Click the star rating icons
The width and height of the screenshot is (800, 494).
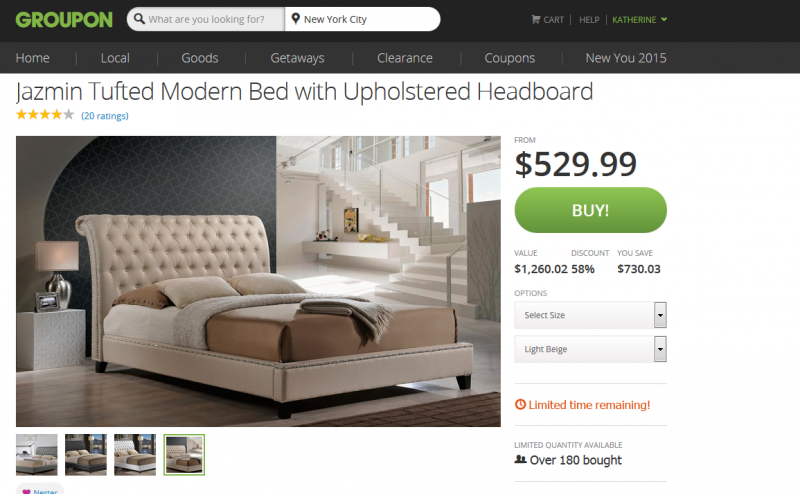(45, 115)
